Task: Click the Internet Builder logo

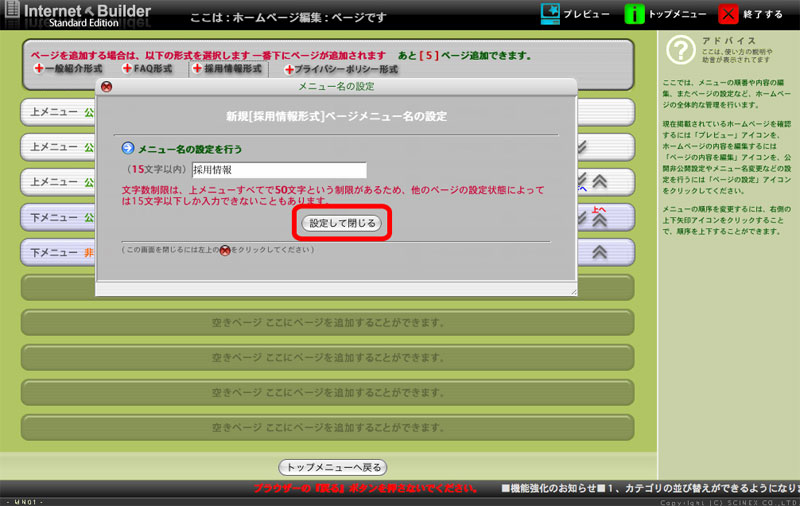Action: (x=81, y=15)
